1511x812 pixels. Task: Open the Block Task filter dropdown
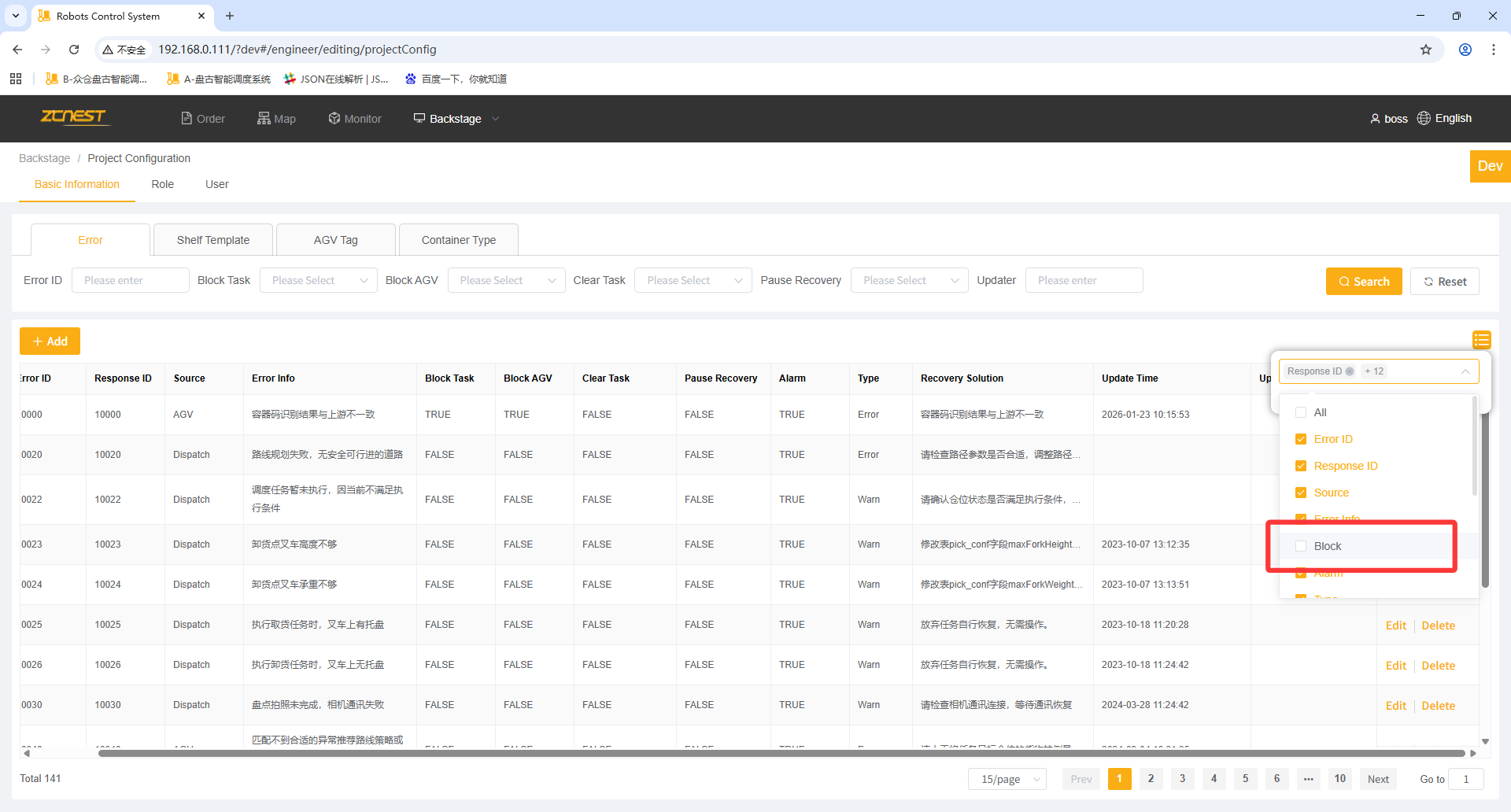[x=318, y=280]
